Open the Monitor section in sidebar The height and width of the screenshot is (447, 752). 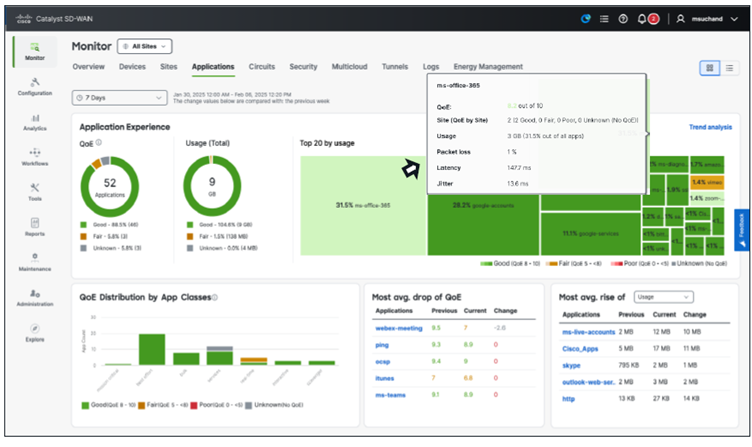click(x=35, y=51)
